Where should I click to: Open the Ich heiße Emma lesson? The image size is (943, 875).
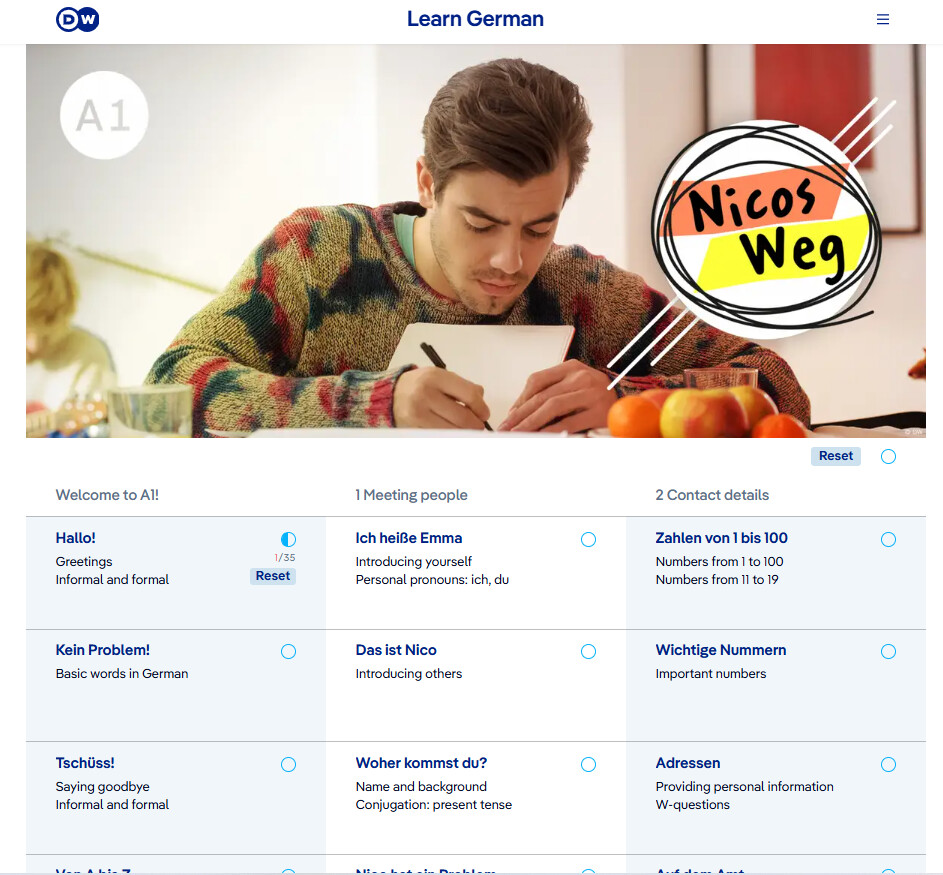pyautogui.click(x=408, y=538)
